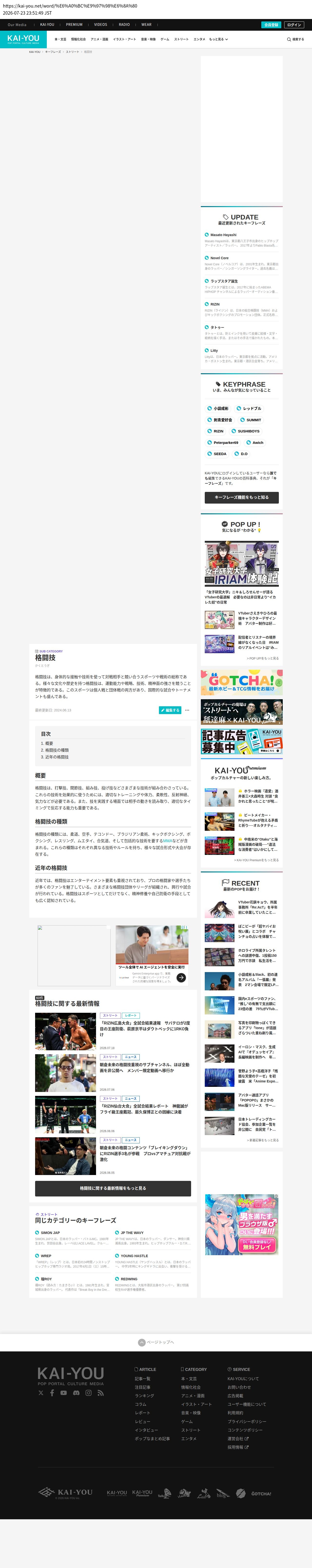Click the KAI-YOU logo in header
The image size is (312, 1568).
click(23, 39)
